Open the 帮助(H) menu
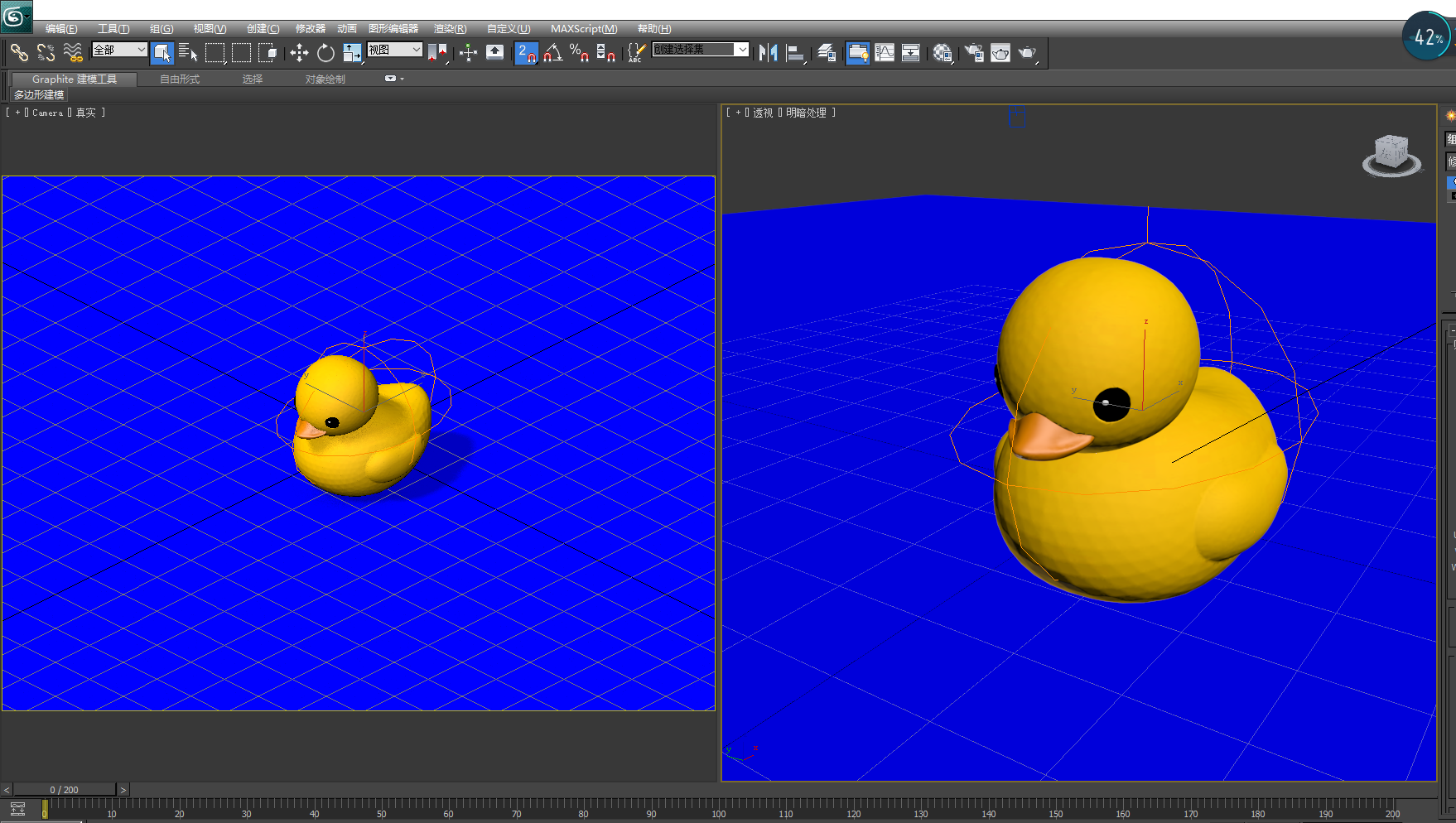 click(654, 29)
